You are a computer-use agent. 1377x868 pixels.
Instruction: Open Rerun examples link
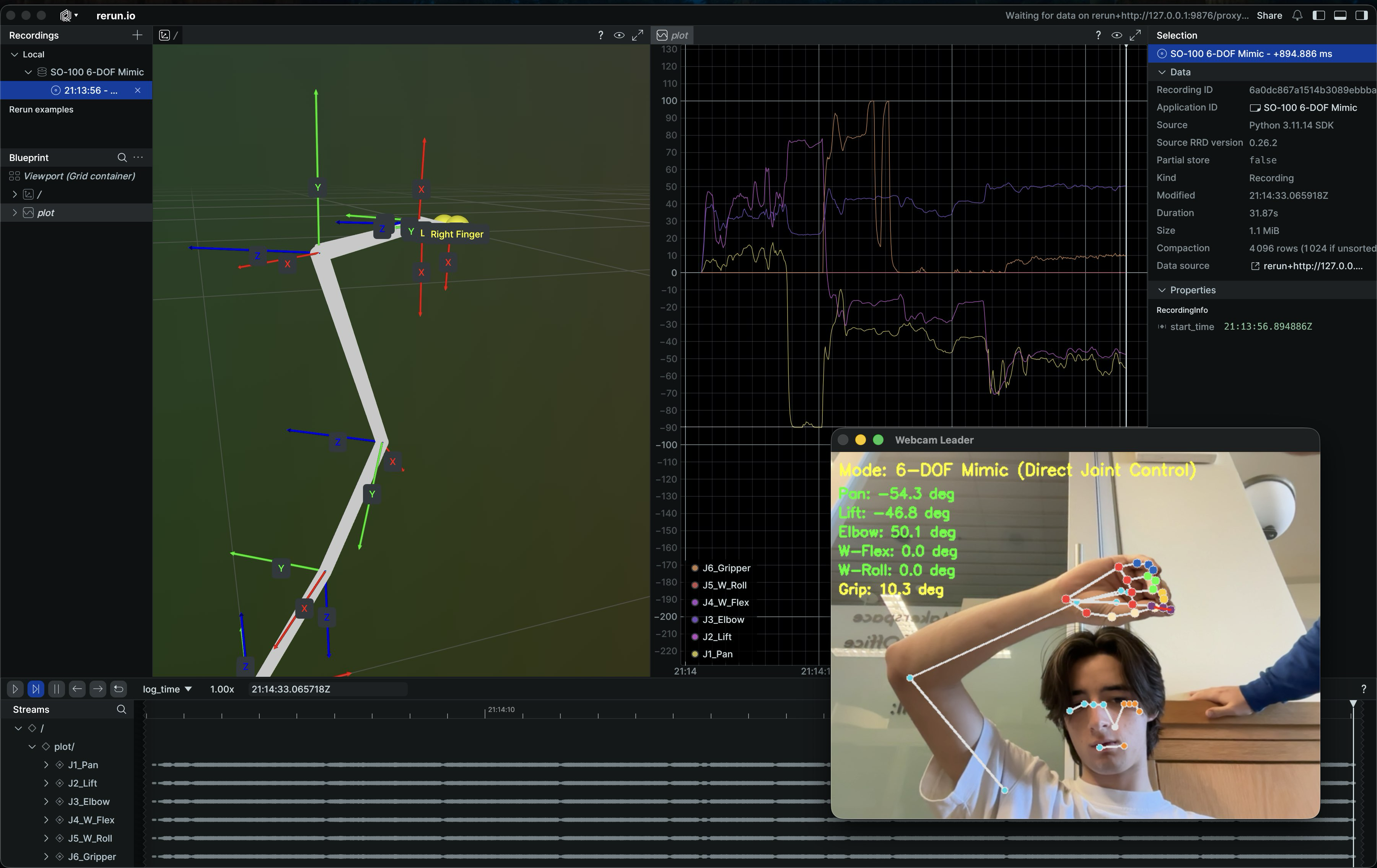pyautogui.click(x=41, y=109)
